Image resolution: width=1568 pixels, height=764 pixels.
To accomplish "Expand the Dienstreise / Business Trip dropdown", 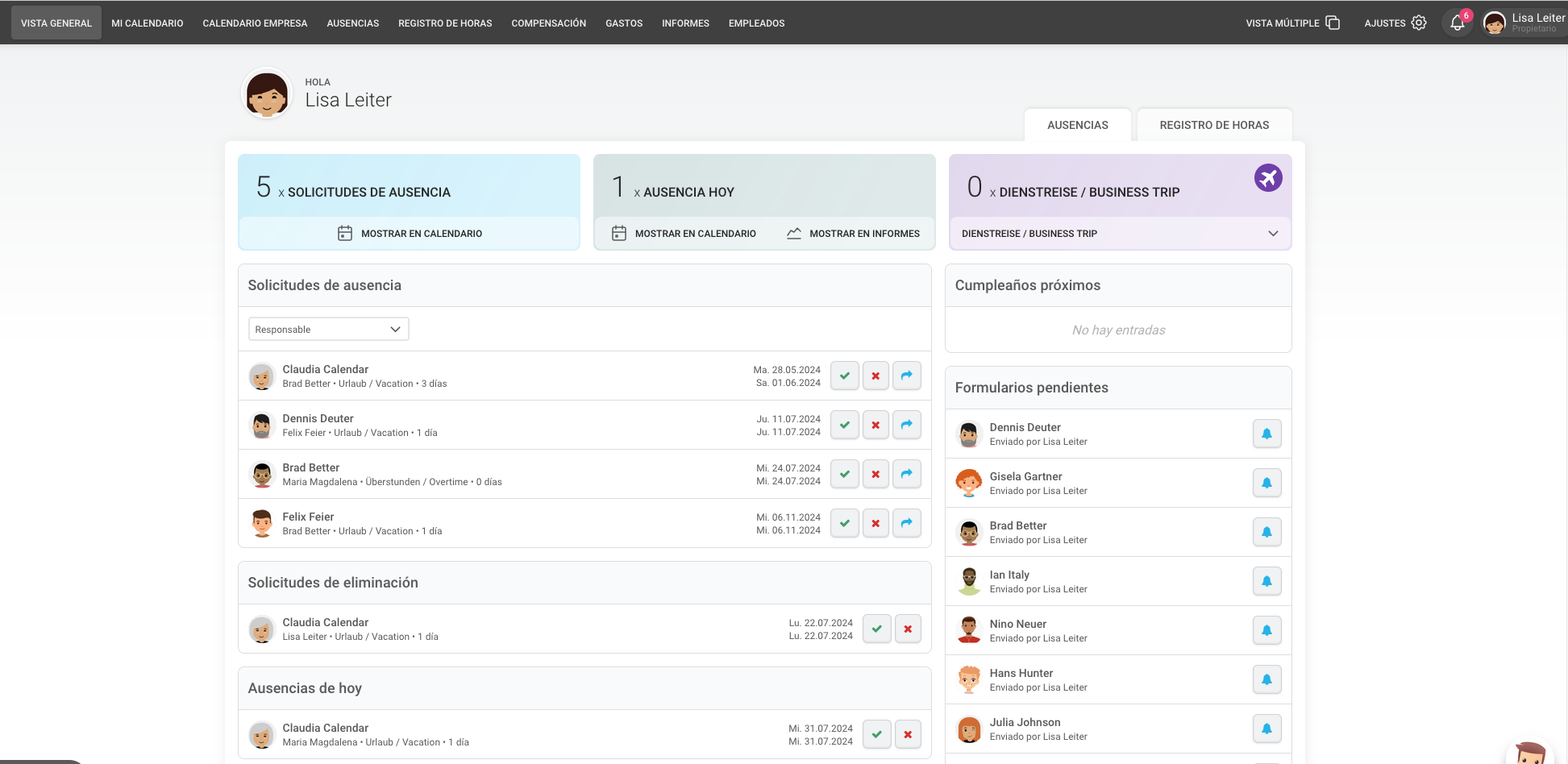I will 1120,234.
